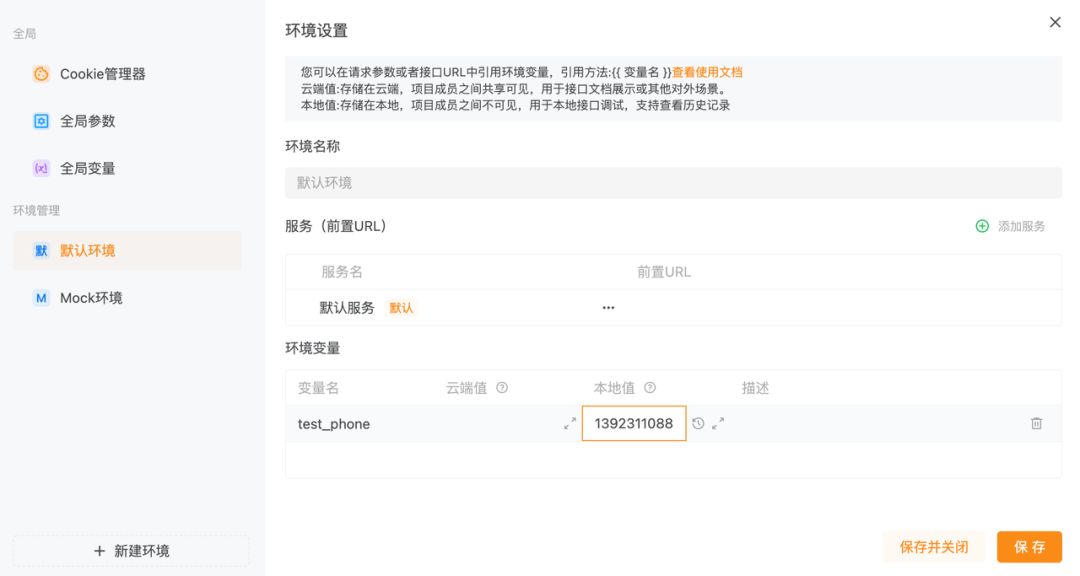Click the ellipsis under 前置URL
1080x576 pixels.
(x=608, y=307)
